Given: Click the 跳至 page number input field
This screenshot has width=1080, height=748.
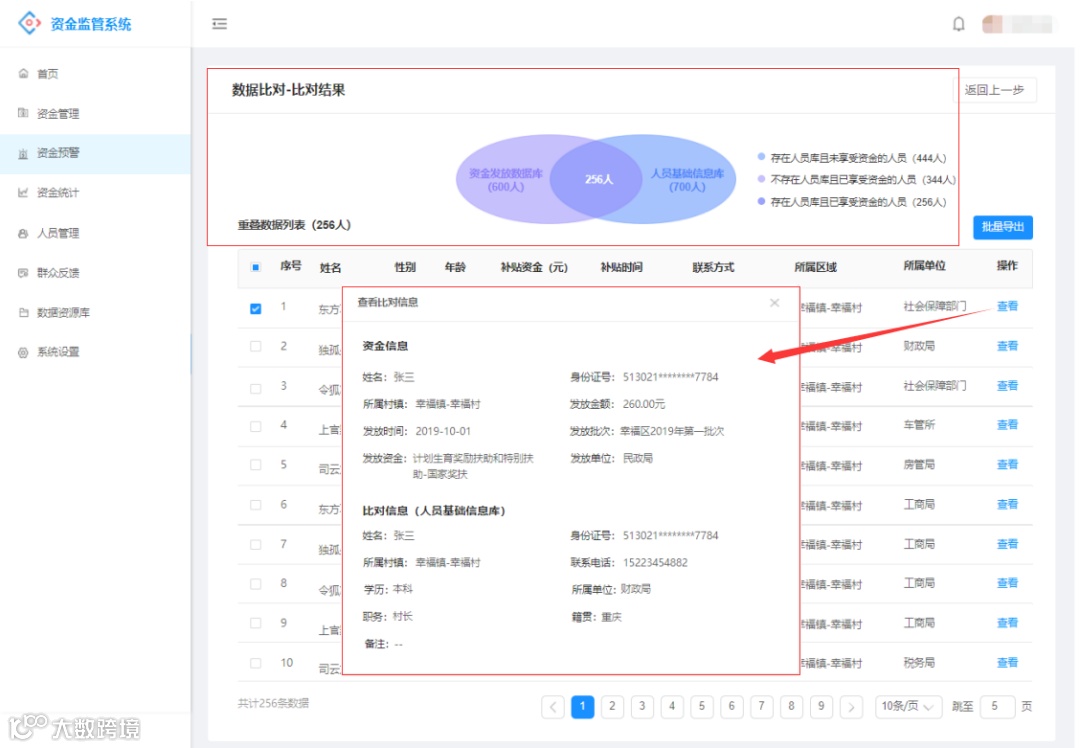Looking at the screenshot, I should coord(997,707).
